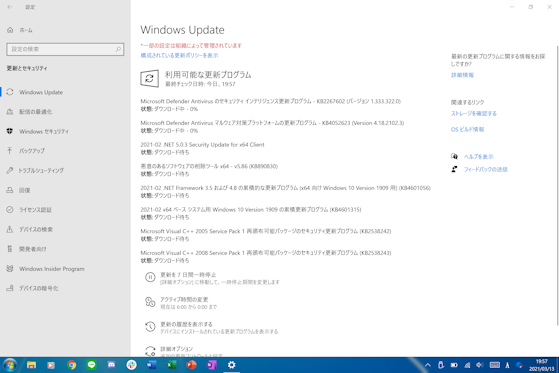Open the ホーム settings home icon
This screenshot has height=373, width=559.
tap(10, 30)
